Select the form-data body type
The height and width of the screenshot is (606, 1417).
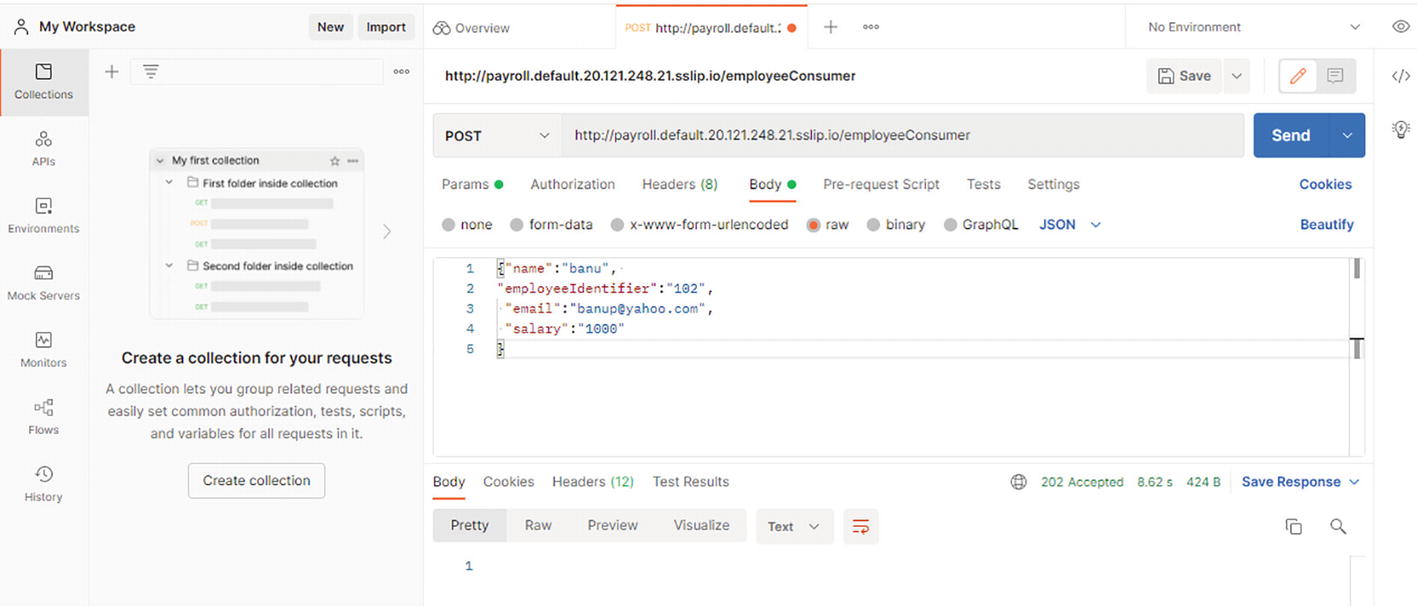[550, 225]
